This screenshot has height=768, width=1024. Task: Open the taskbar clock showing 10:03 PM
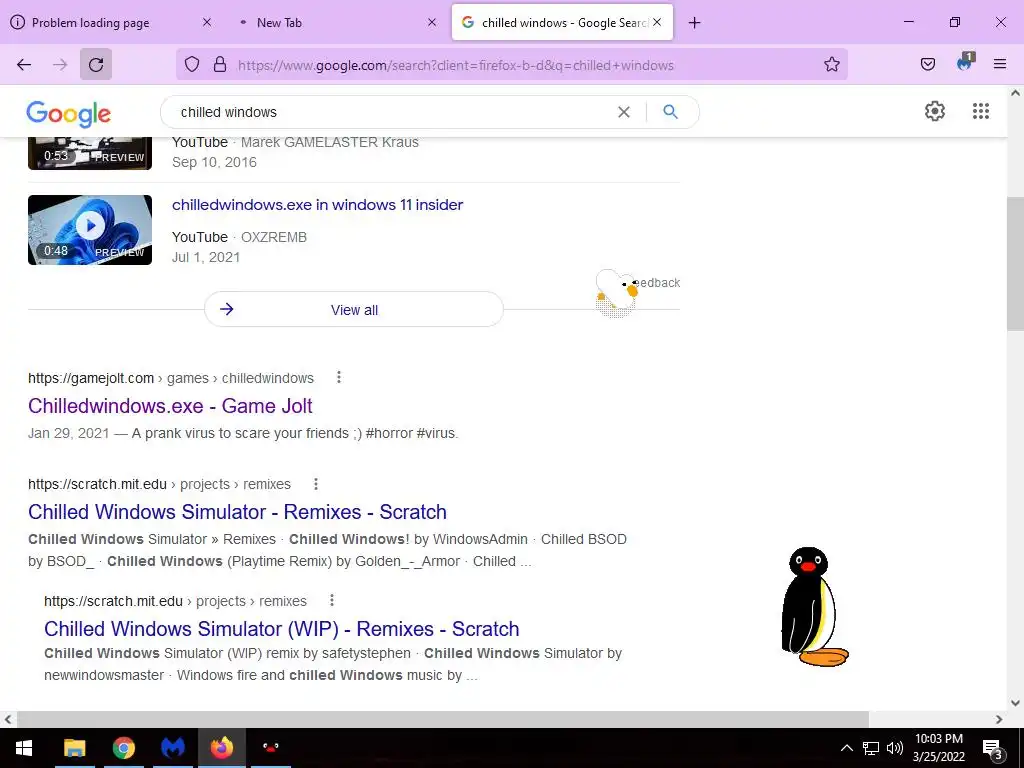[938, 748]
